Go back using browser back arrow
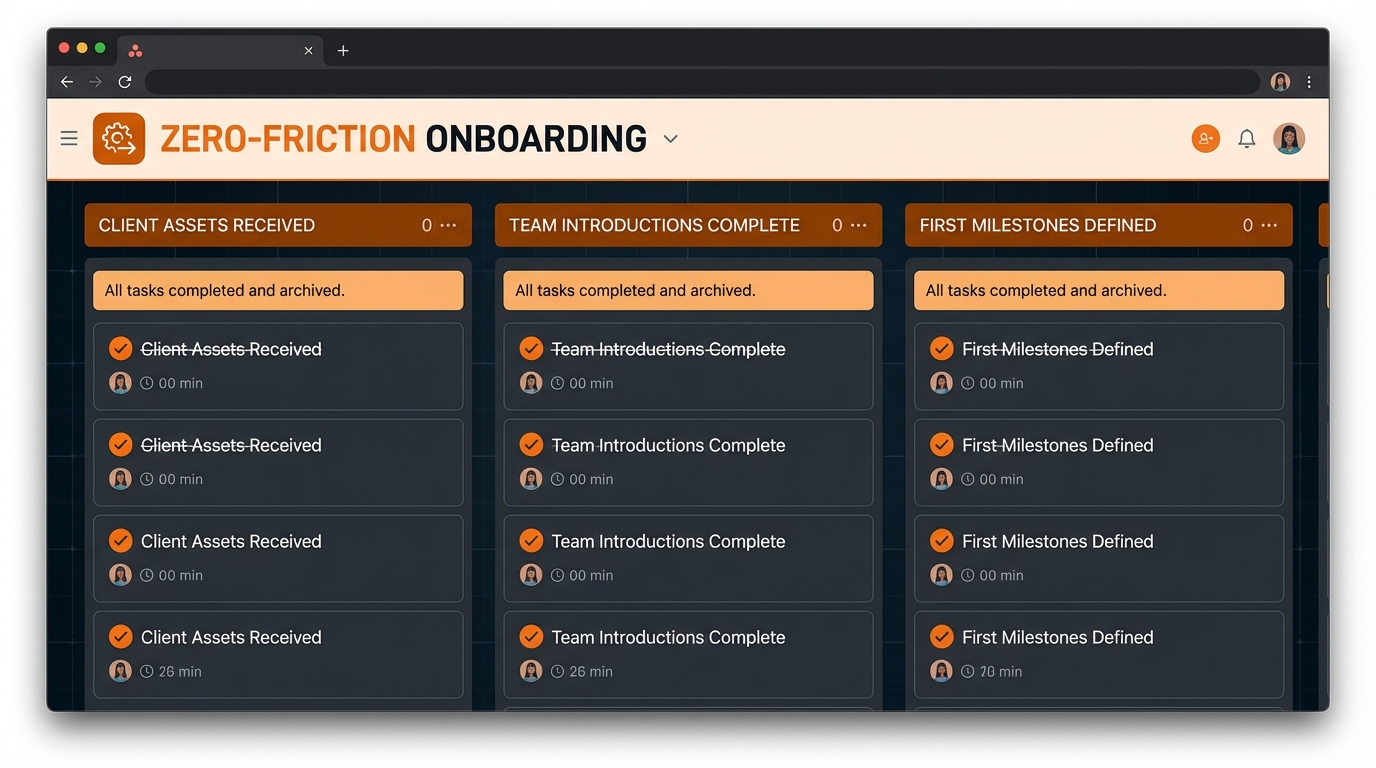 coord(67,82)
